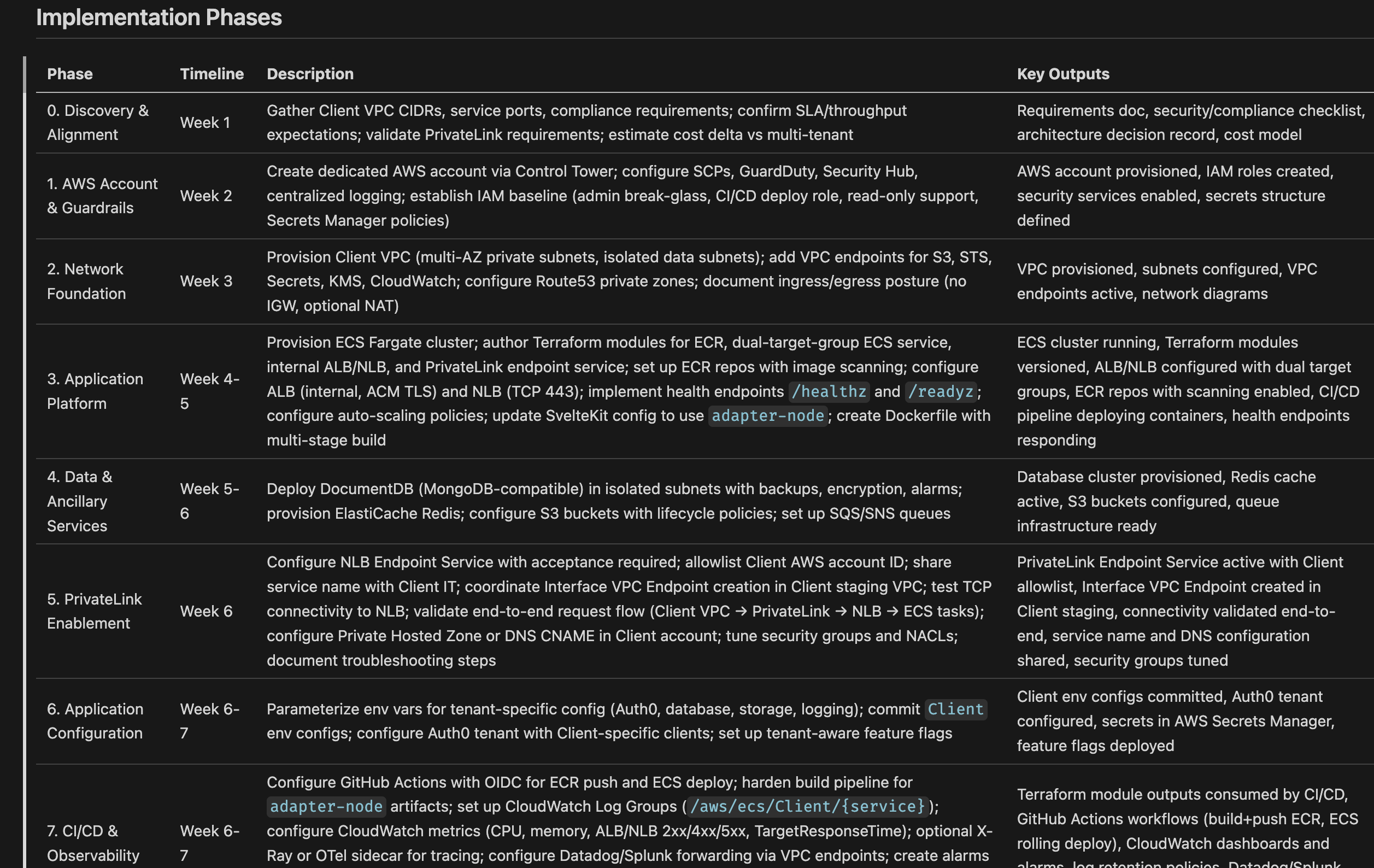This screenshot has height=868, width=1374.
Task: Click adapter-node code in Application Platform row
Action: [767, 415]
